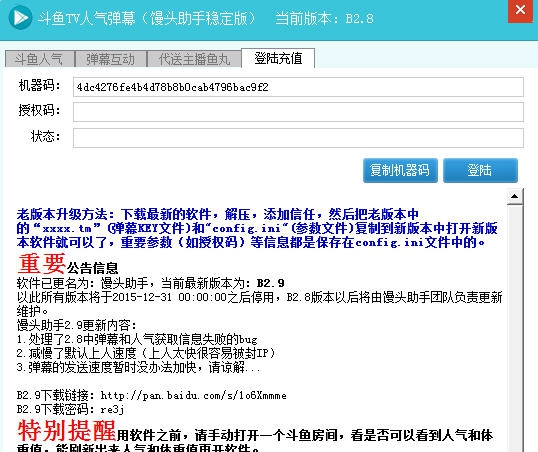The width and height of the screenshot is (538, 452).
Task: Click the 当前版本：B2.8 title text
Action: coord(324,18)
